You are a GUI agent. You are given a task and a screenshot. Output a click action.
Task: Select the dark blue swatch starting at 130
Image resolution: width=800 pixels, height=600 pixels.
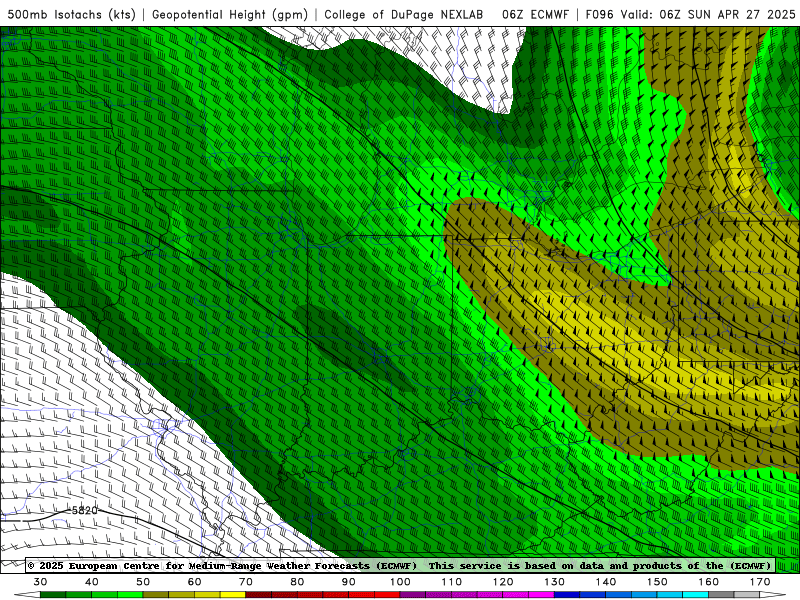coord(567,594)
